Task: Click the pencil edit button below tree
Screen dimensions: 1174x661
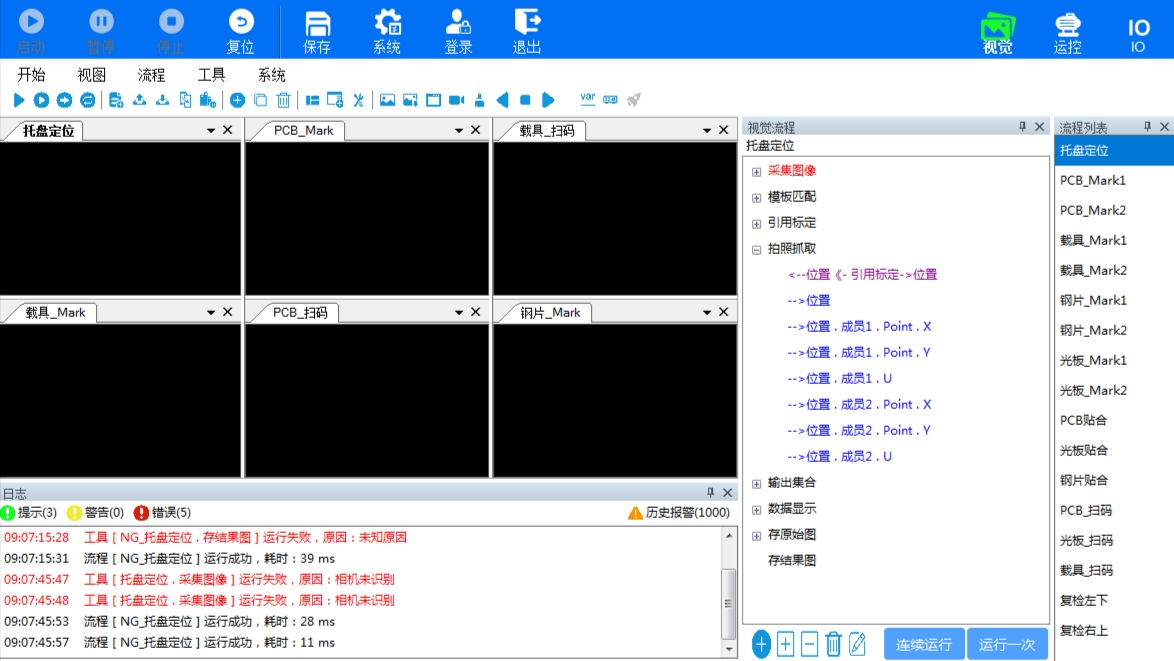Action: click(857, 644)
